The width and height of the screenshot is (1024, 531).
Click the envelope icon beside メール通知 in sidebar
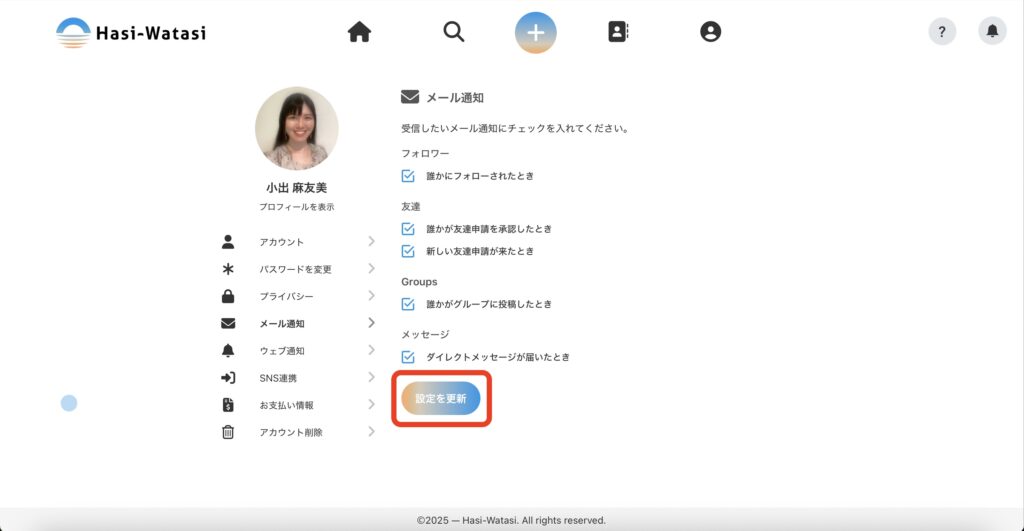228,323
